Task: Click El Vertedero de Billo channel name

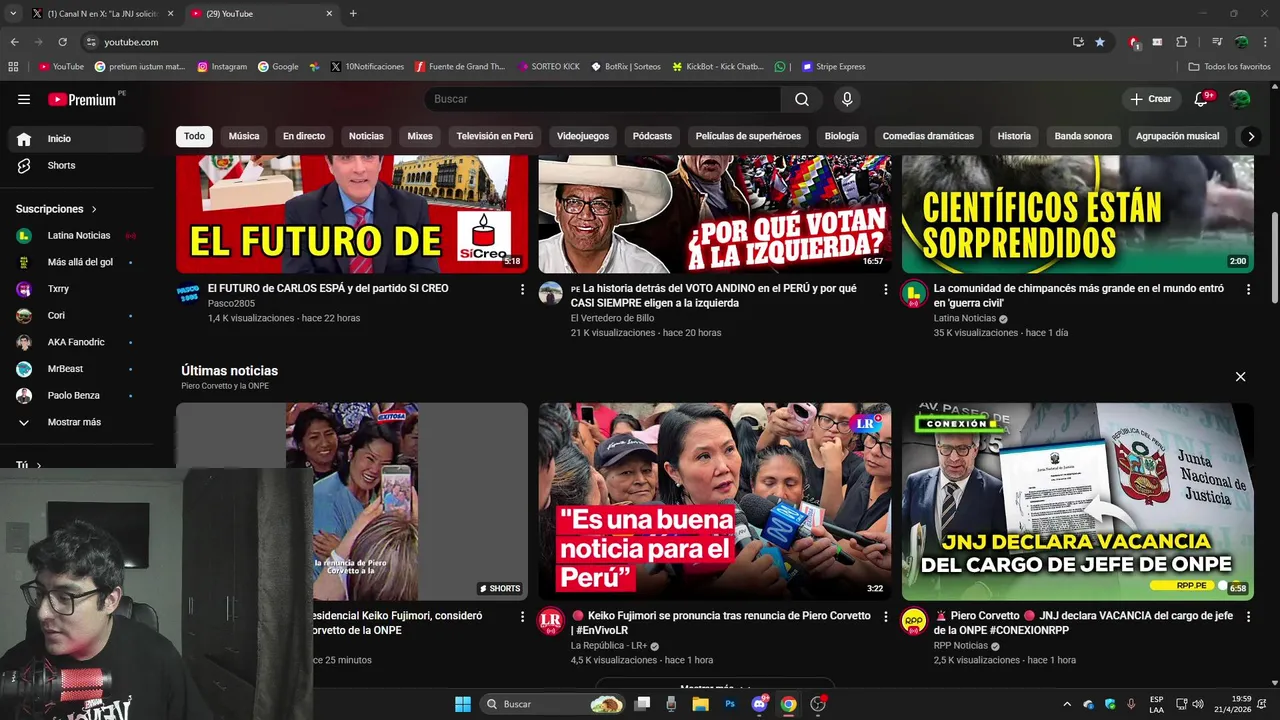Action: (x=612, y=318)
